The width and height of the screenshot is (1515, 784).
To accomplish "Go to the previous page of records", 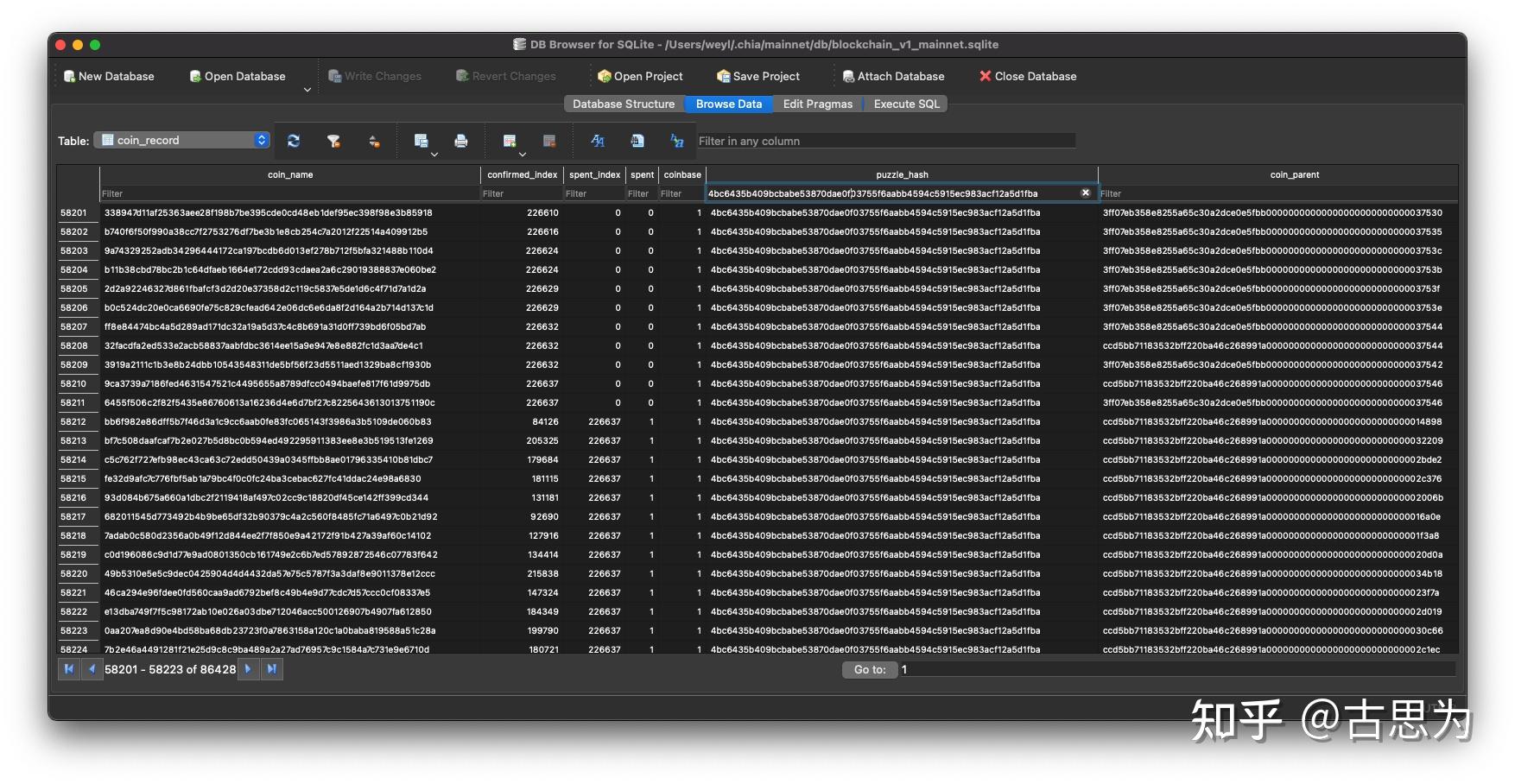I will [x=92, y=669].
